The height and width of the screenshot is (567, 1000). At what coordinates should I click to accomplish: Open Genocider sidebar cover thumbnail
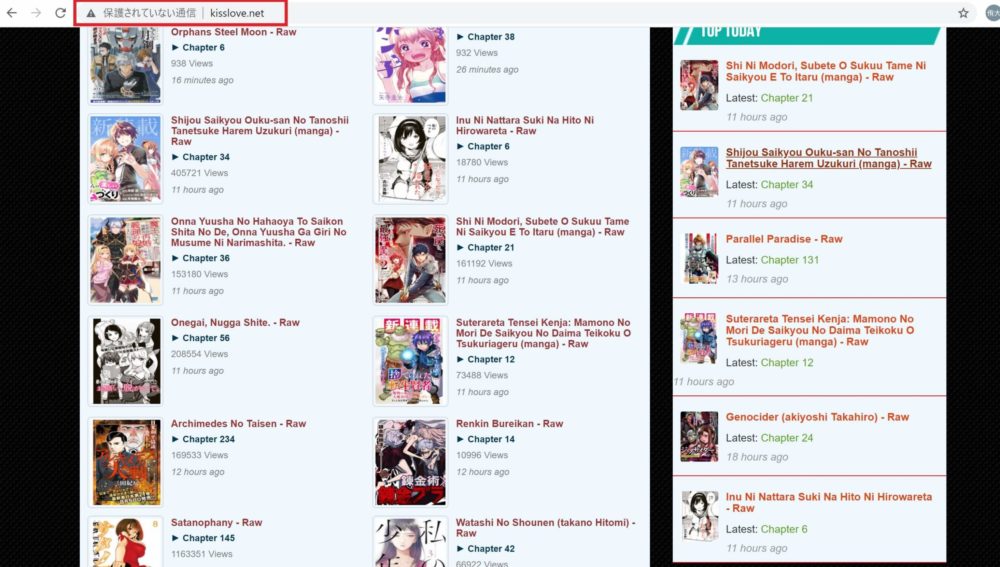tap(699, 436)
